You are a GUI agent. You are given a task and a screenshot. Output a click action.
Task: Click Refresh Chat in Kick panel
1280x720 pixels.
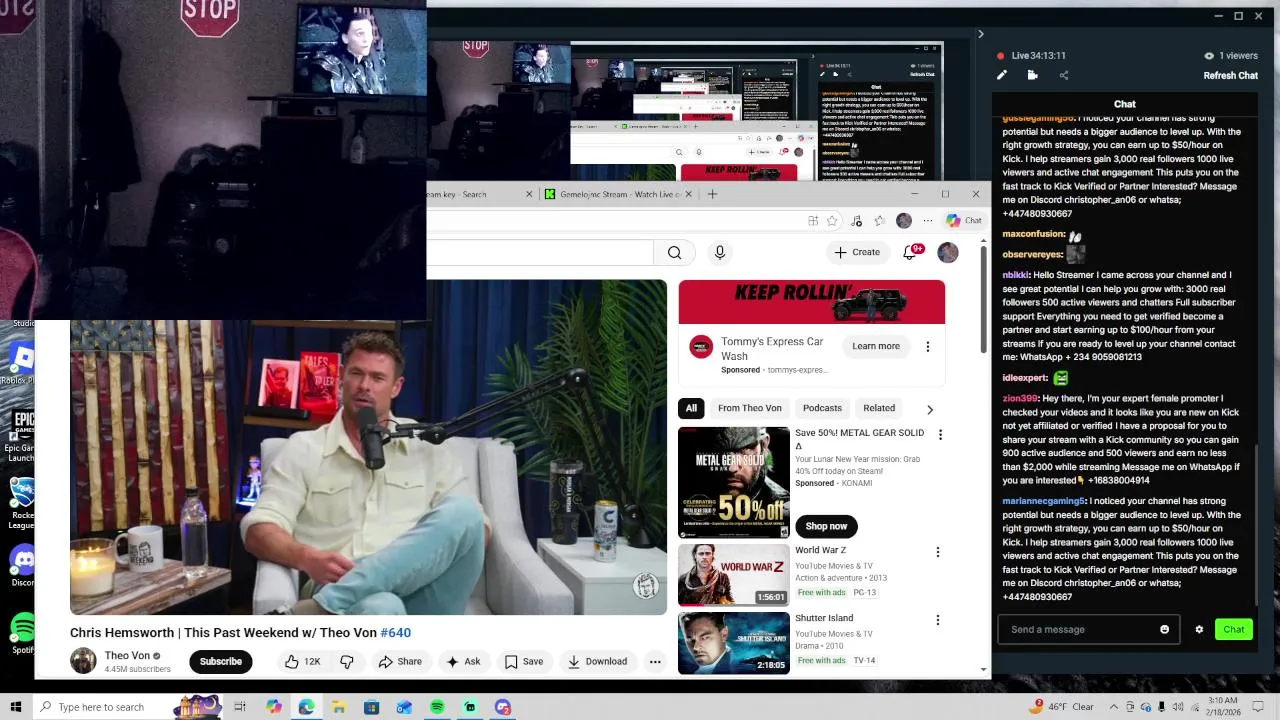pos(1230,75)
